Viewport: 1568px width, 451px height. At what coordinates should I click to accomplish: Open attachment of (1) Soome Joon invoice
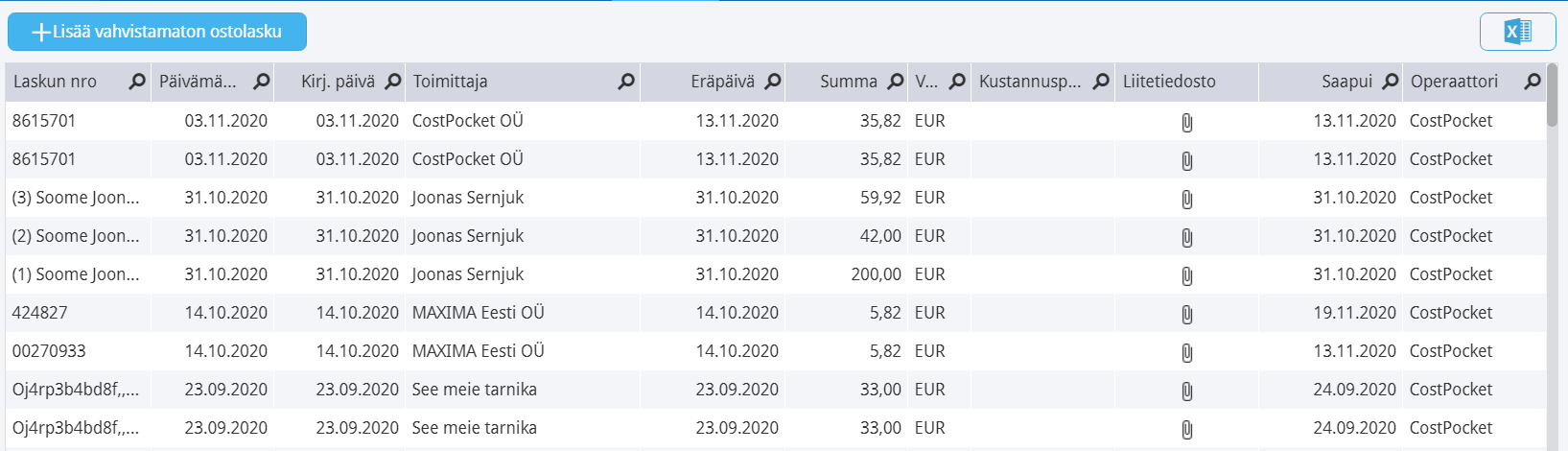[x=1187, y=275]
